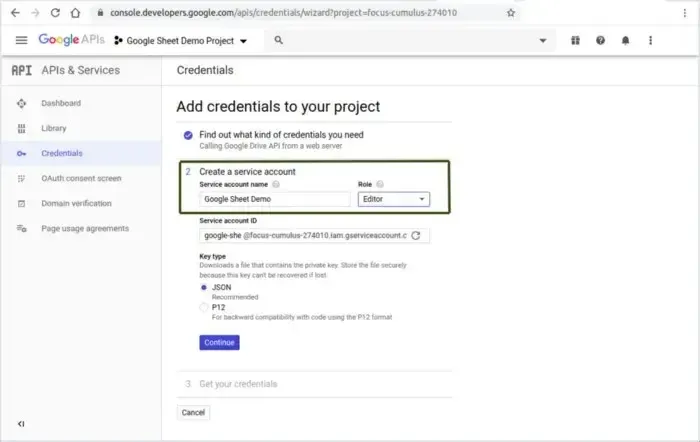Open the Role dropdown set to Editor

(394, 199)
